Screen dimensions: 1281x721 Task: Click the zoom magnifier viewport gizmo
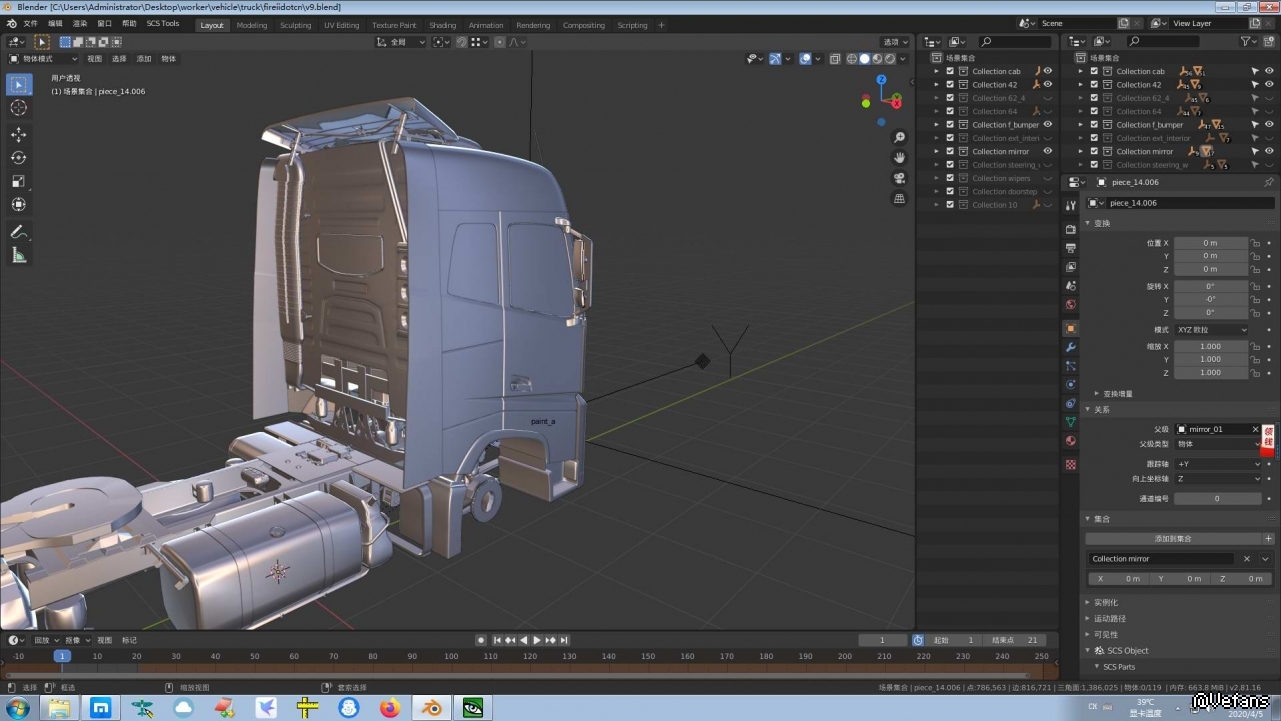(x=899, y=137)
